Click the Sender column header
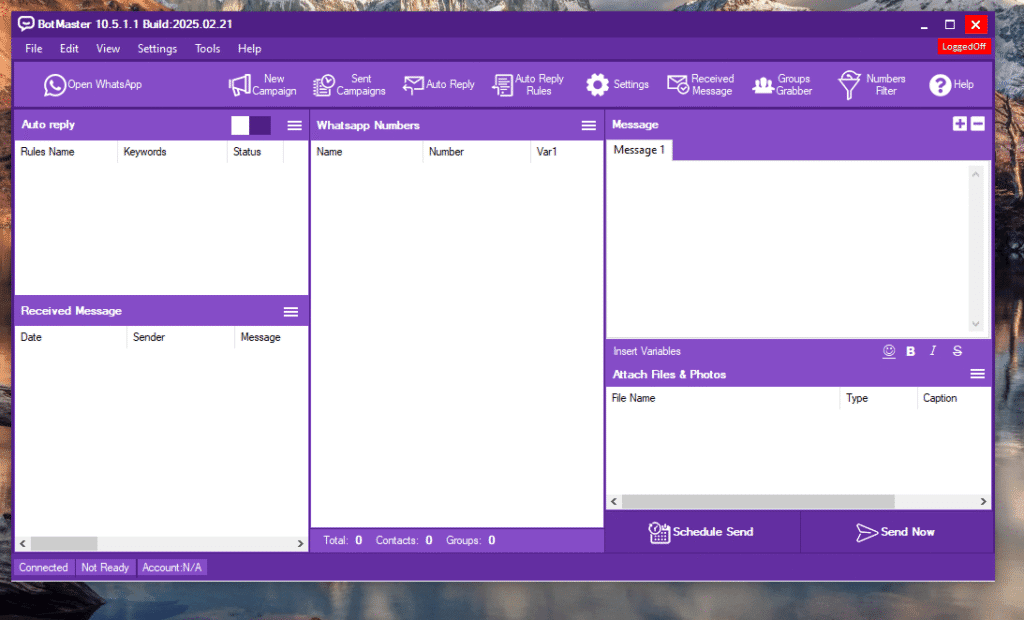The image size is (1024, 620). pos(181,337)
